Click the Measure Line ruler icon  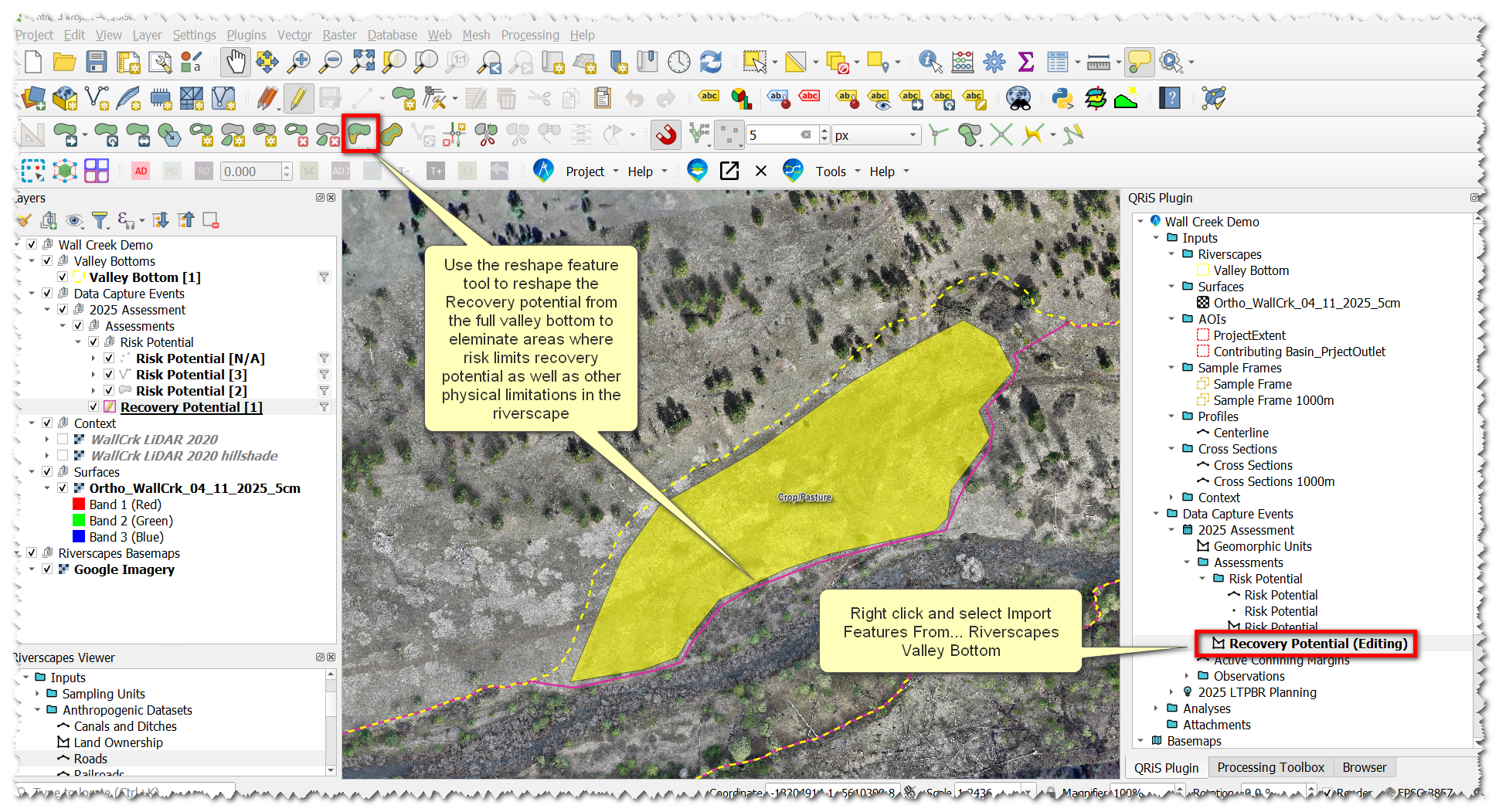(1098, 62)
